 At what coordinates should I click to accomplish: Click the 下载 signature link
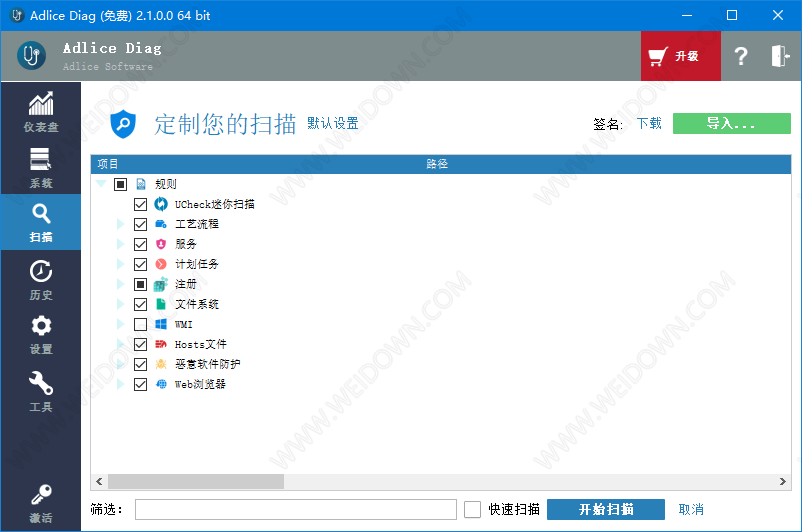(x=649, y=123)
